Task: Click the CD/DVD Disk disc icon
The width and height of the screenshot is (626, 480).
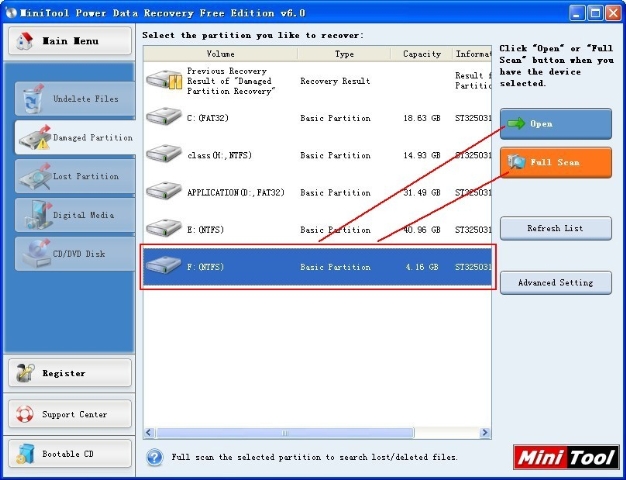Action: (36, 254)
